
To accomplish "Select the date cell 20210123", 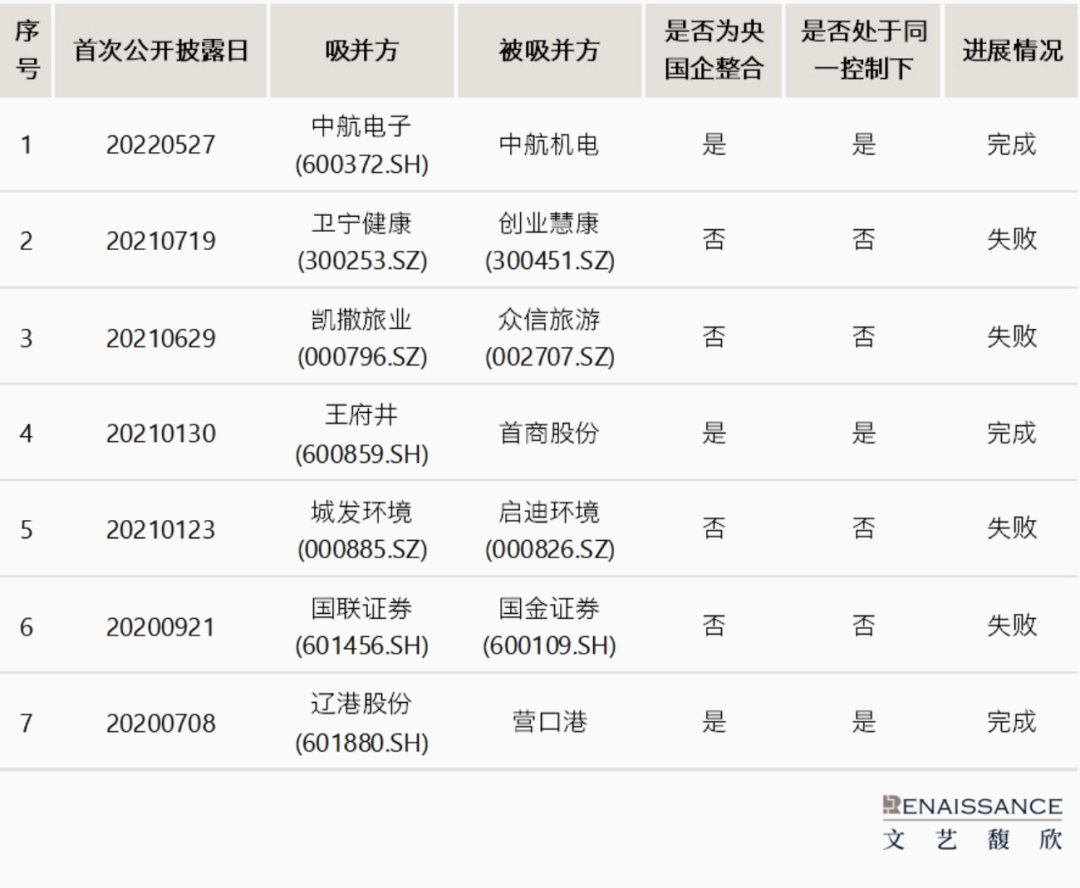I will 160,529.
